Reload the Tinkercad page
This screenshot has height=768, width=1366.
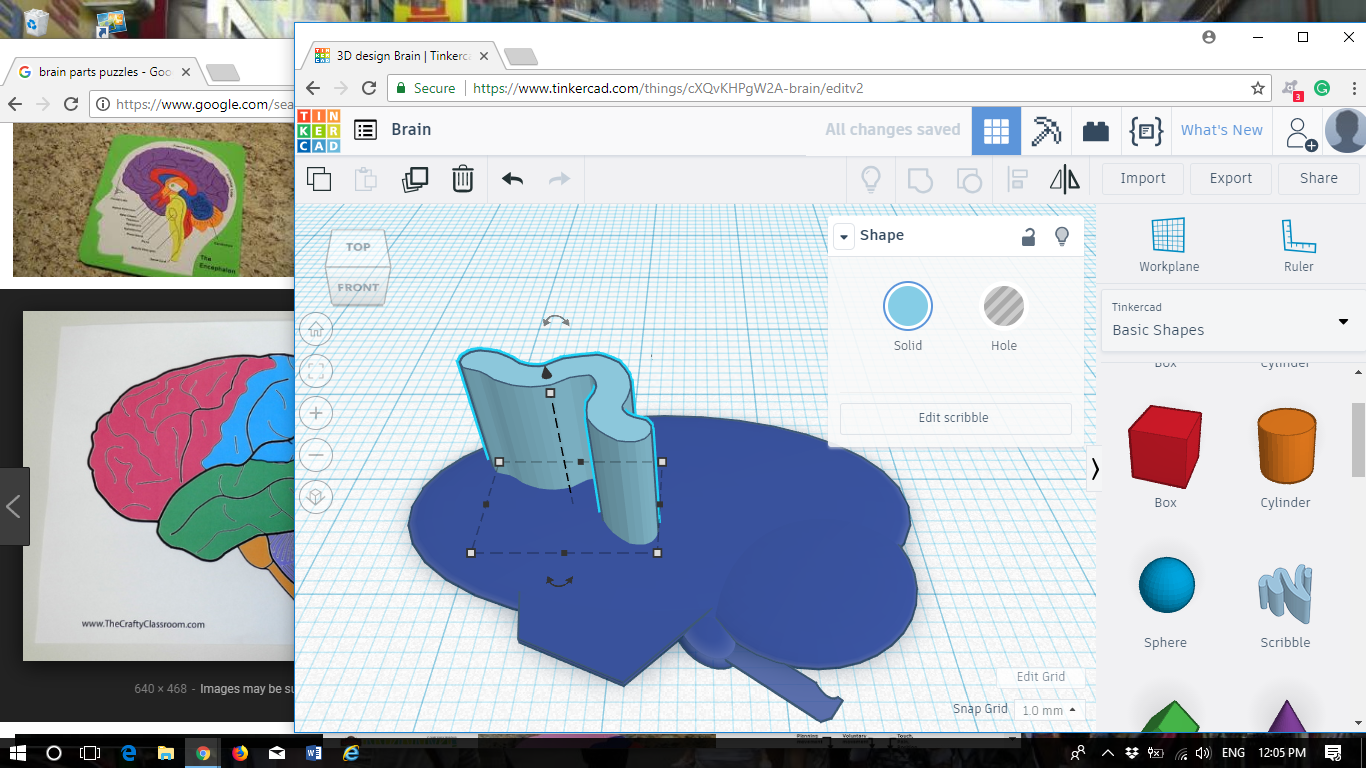point(369,88)
